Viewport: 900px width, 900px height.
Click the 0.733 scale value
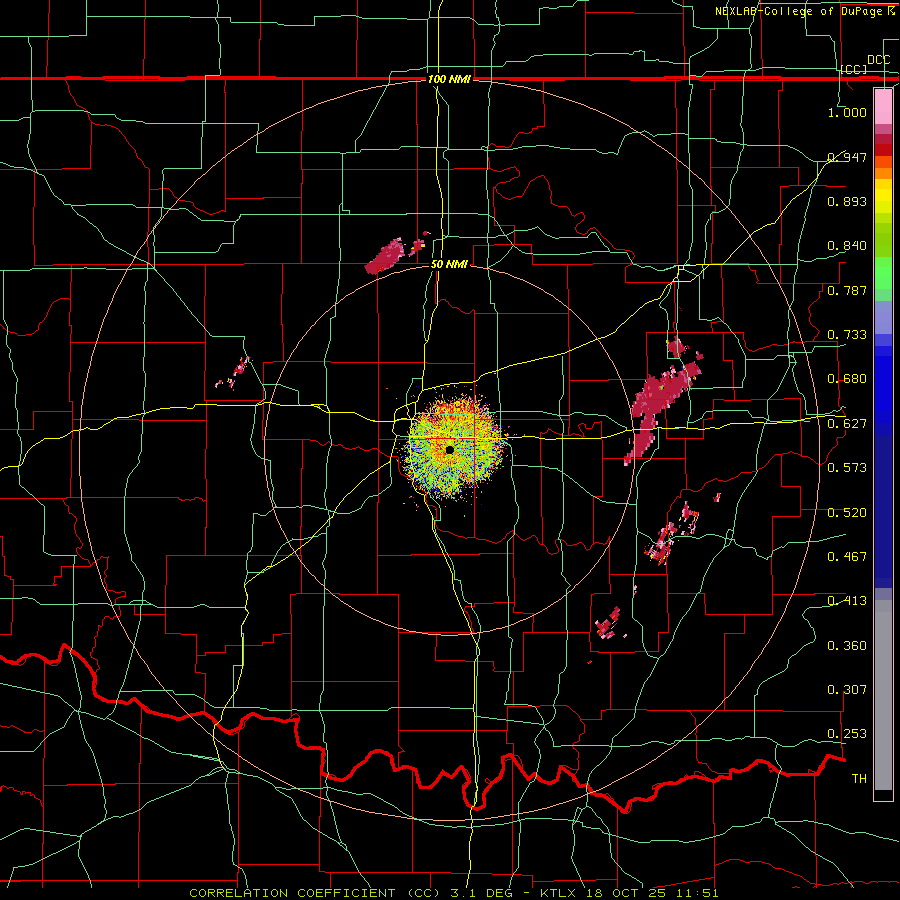tap(847, 334)
